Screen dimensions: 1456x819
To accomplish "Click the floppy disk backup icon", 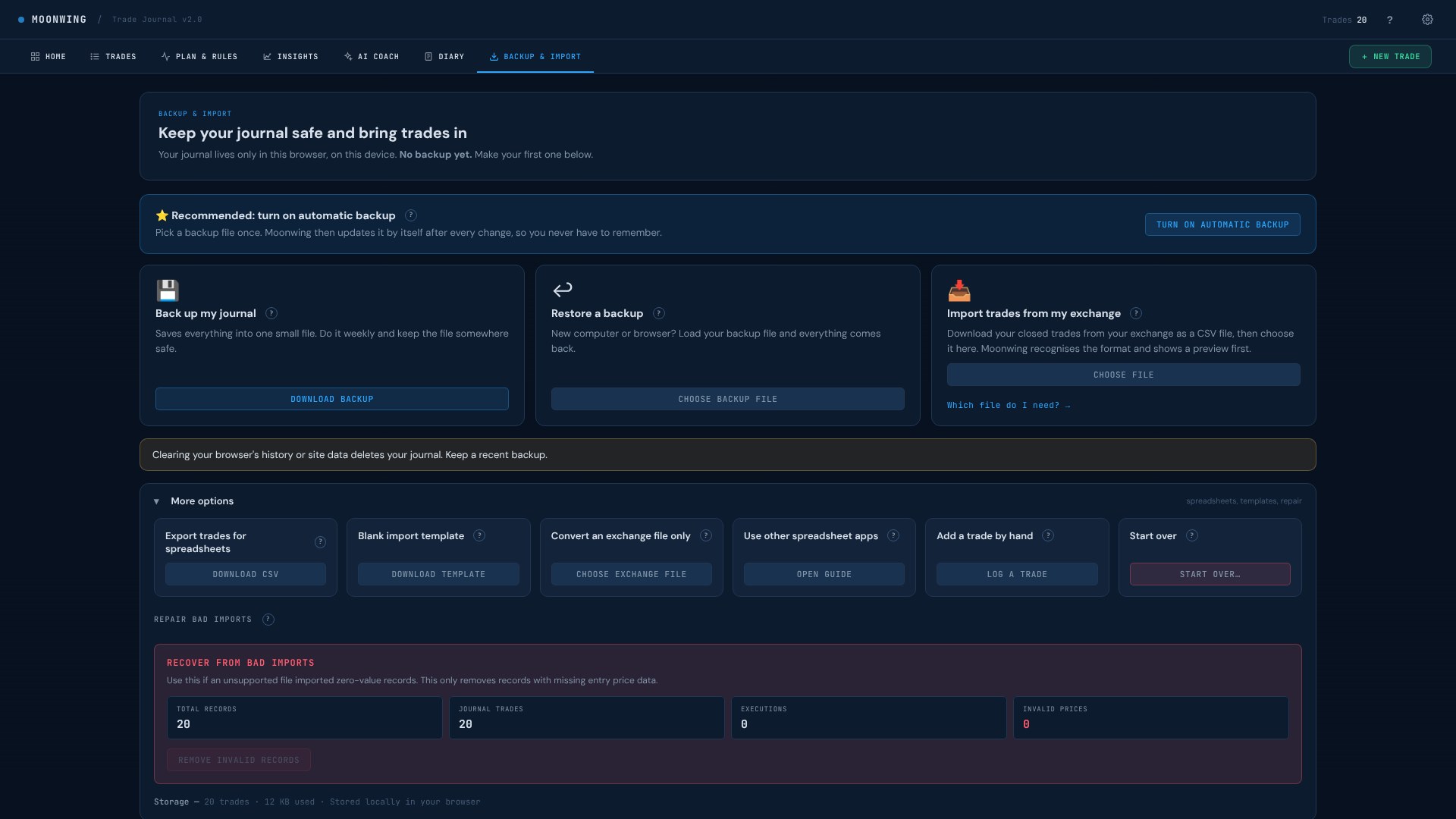I will click(168, 290).
